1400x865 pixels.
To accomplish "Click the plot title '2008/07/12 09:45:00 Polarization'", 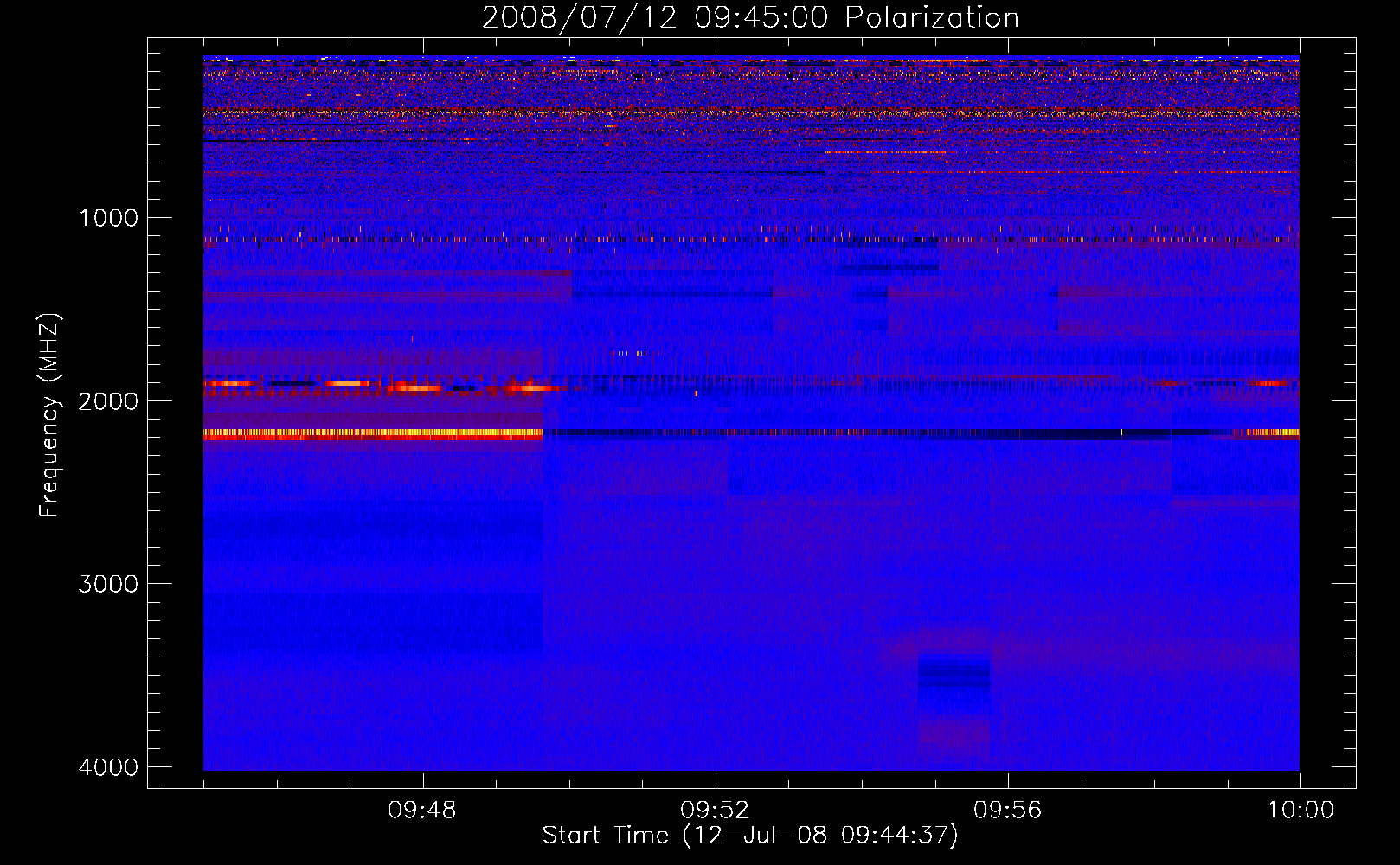I will coord(750,17).
